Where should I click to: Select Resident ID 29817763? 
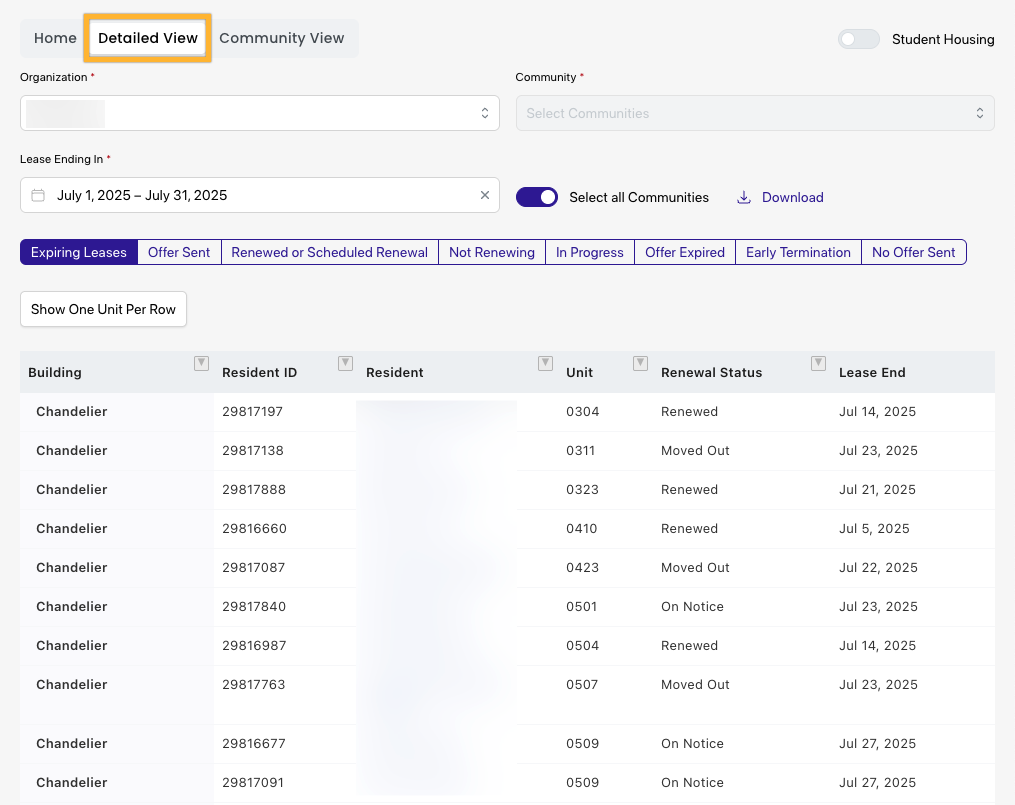[x=254, y=685]
